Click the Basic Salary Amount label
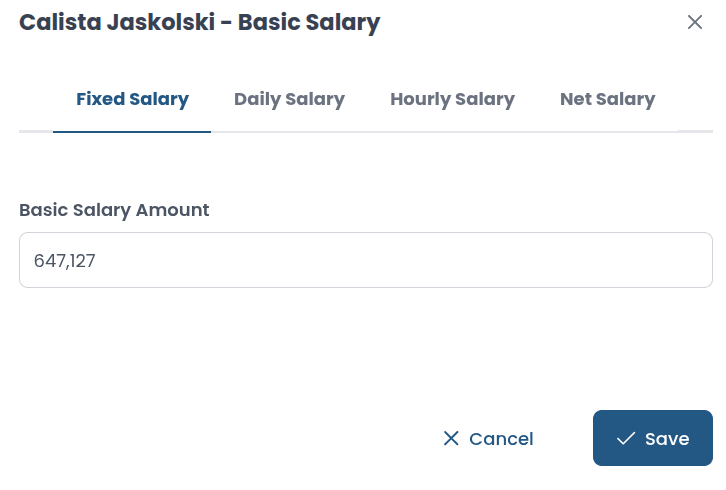726x490 pixels. (114, 210)
